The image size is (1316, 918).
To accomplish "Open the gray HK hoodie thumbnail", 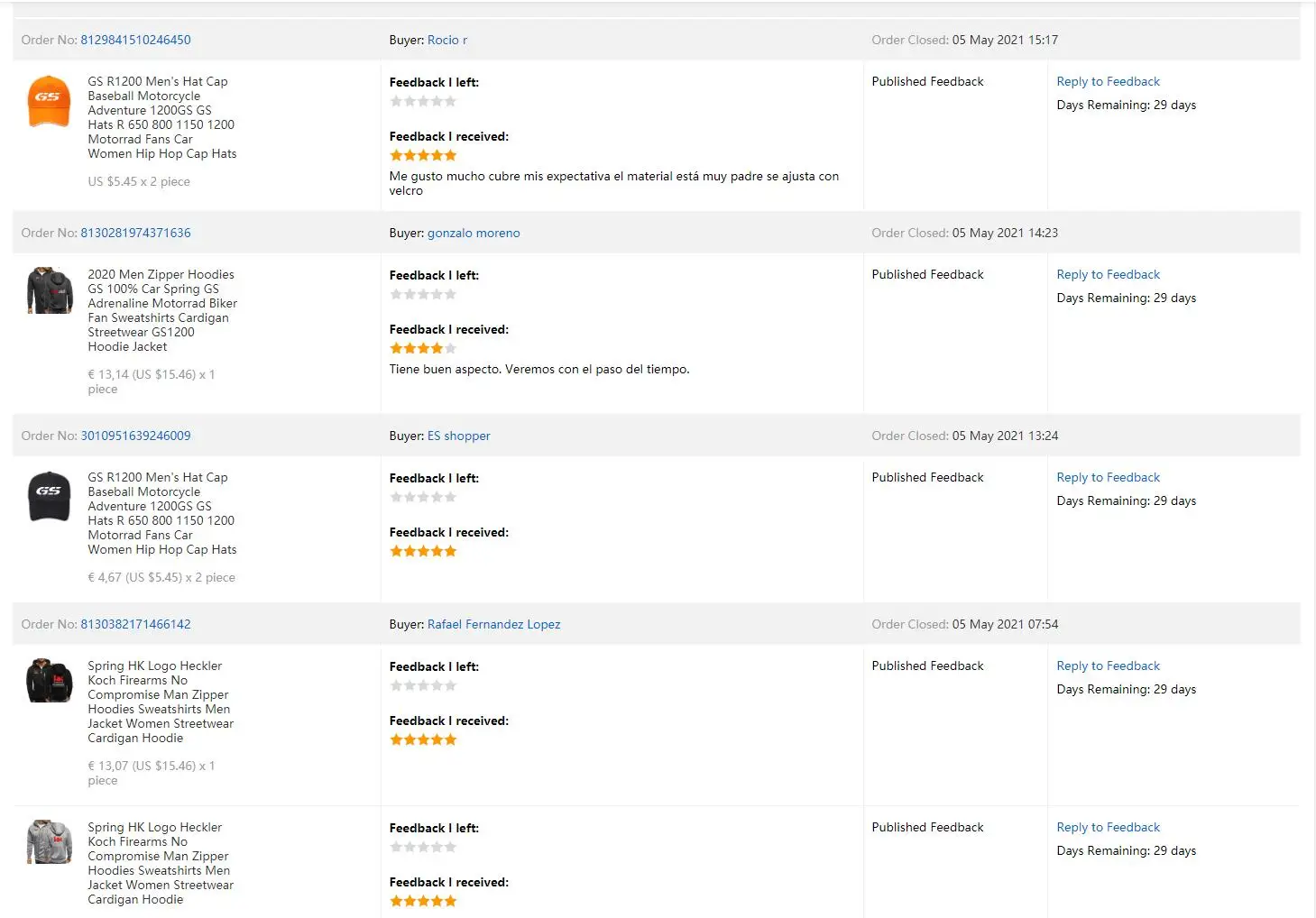I will (49, 841).
